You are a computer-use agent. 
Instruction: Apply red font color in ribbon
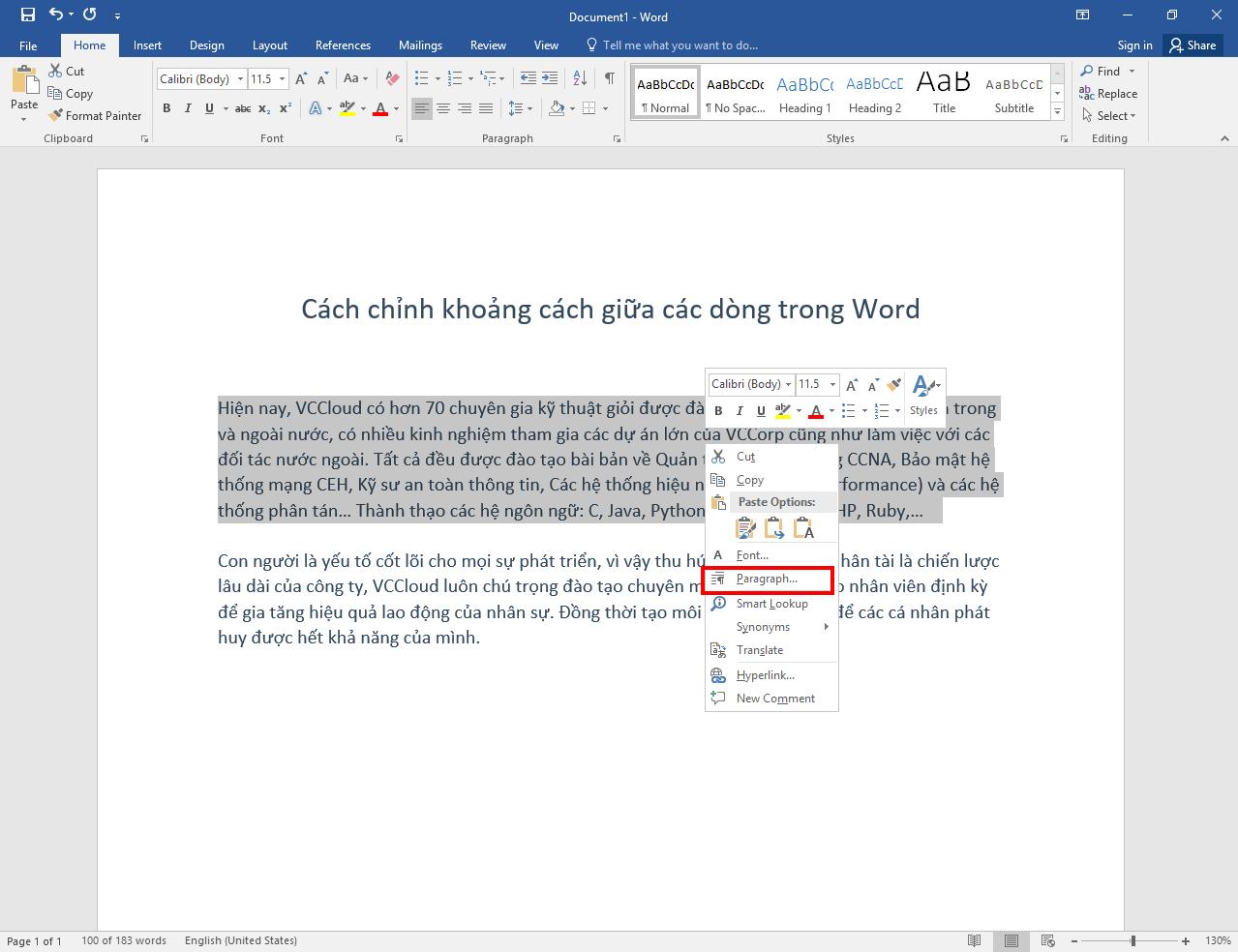(x=380, y=108)
